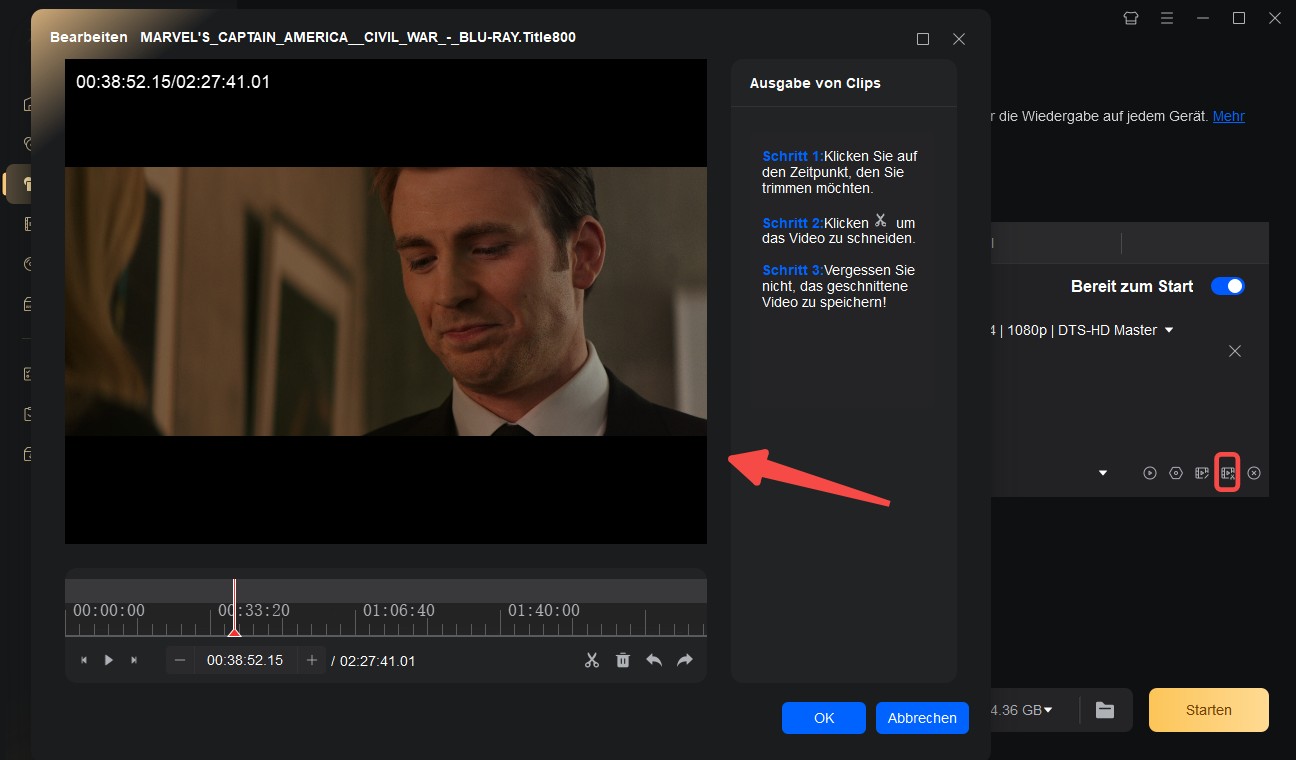1296x760 pixels.
Task: Click the 'Schritt 3:' instruction text
Action: tap(792, 270)
